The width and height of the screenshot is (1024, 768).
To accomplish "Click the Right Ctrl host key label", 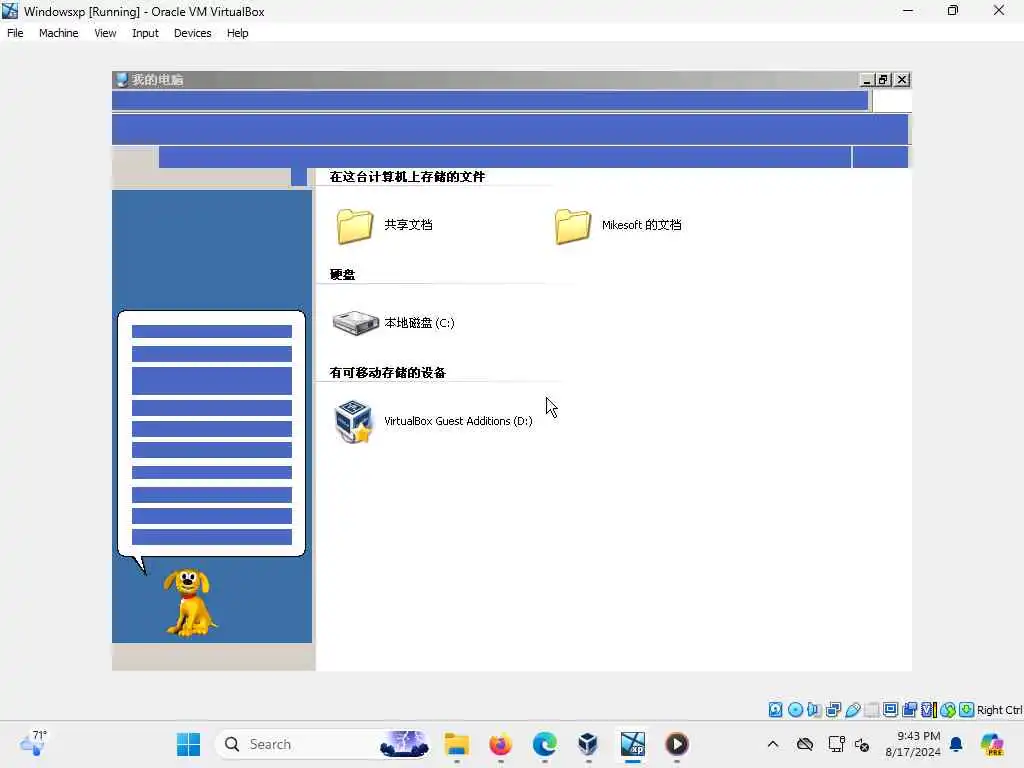I will [x=999, y=710].
